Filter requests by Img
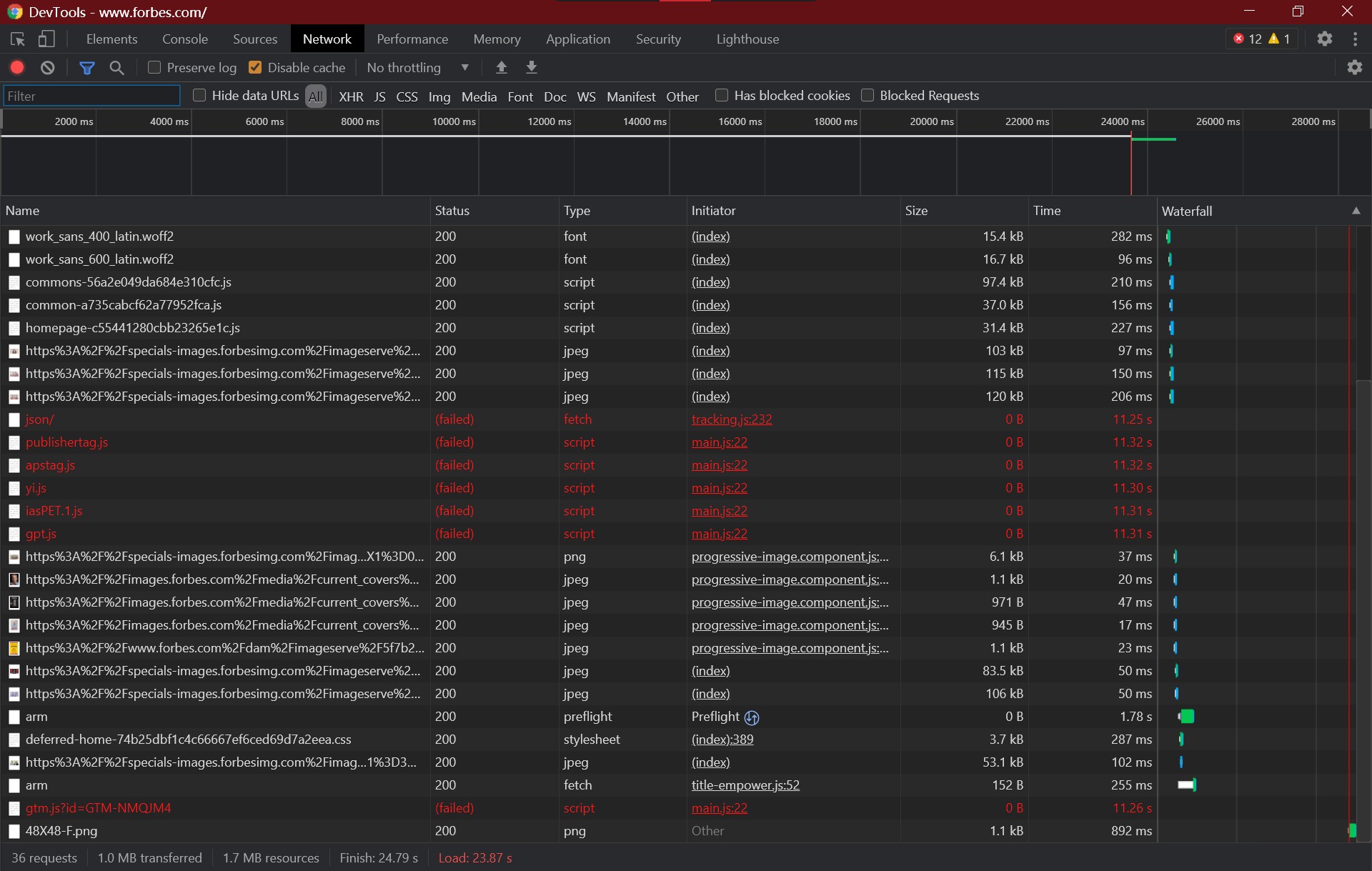Image resolution: width=1372 pixels, height=871 pixels. click(439, 96)
